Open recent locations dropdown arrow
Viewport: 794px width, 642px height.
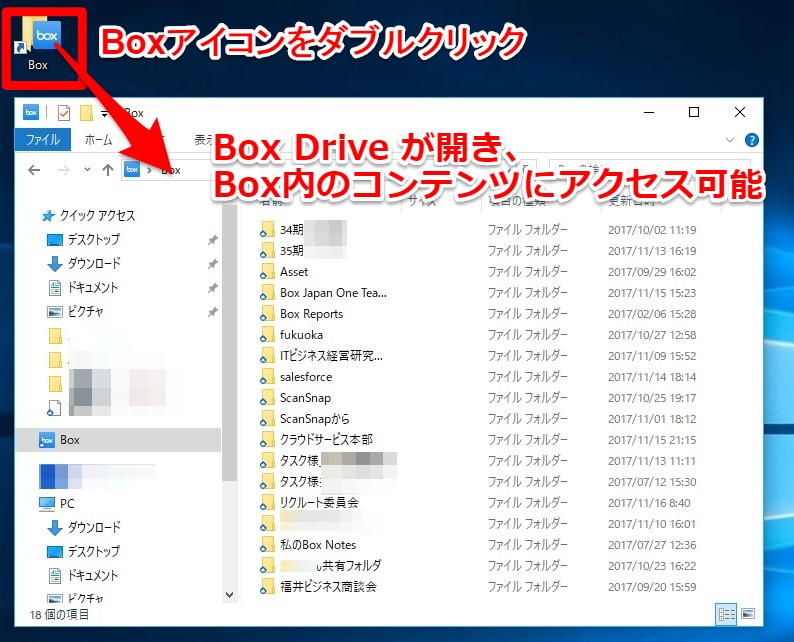[x=87, y=170]
